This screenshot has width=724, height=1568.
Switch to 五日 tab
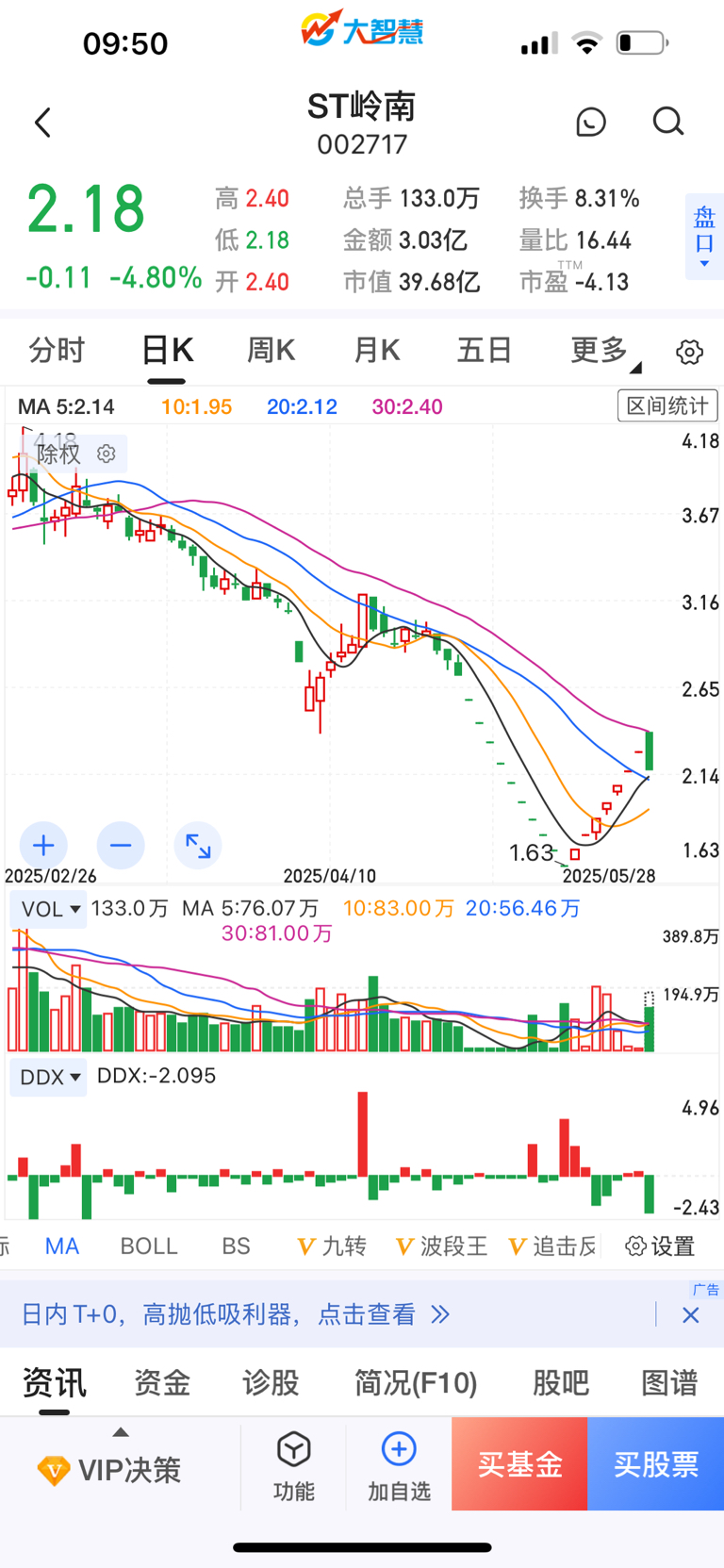(485, 351)
